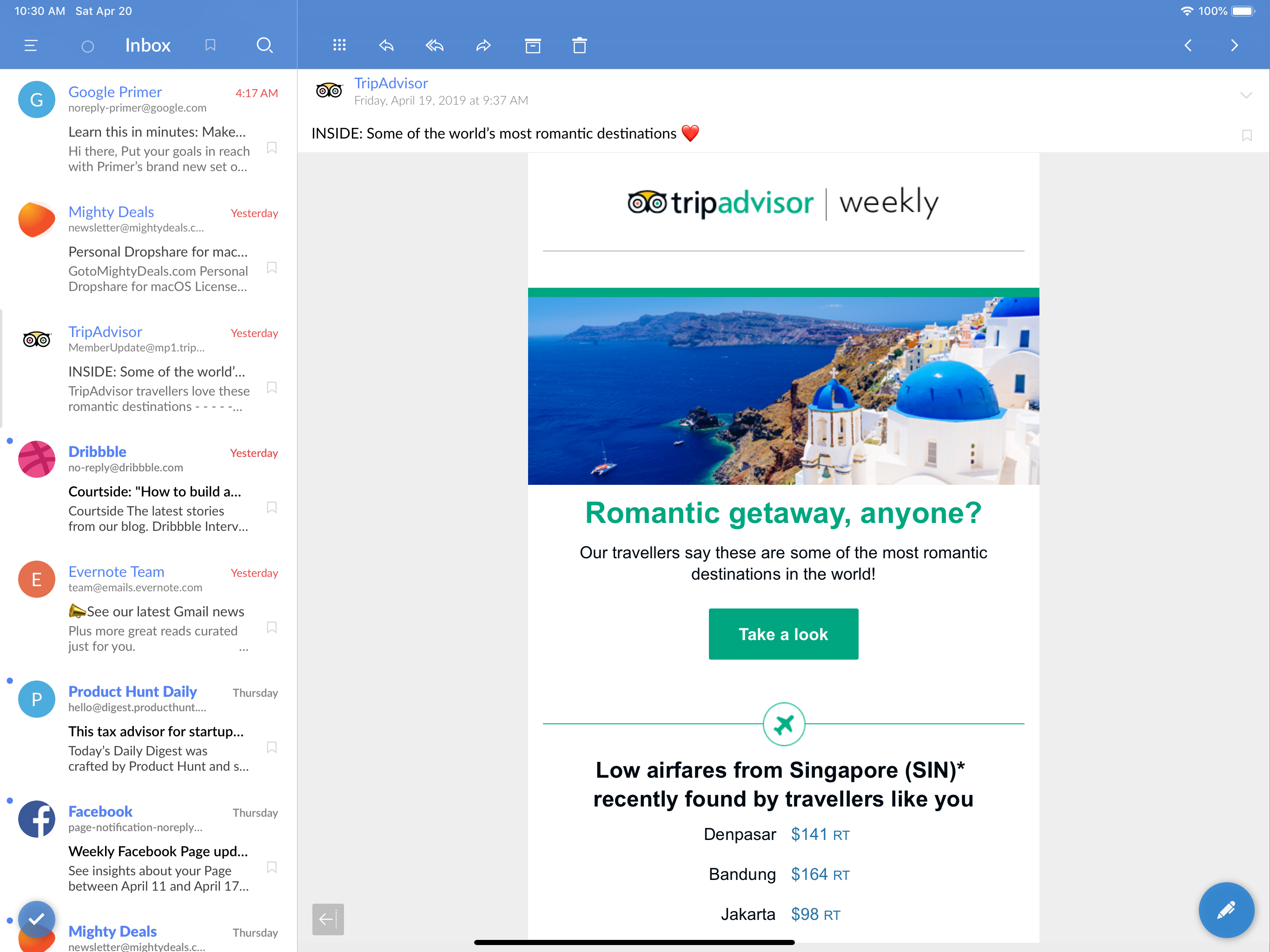Toggle the select circle beside Inbox
Screen dimensions: 1270x952
coord(87,46)
